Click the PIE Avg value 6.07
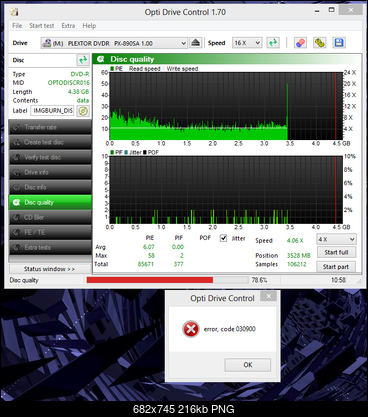368x417 pixels. 149,247
